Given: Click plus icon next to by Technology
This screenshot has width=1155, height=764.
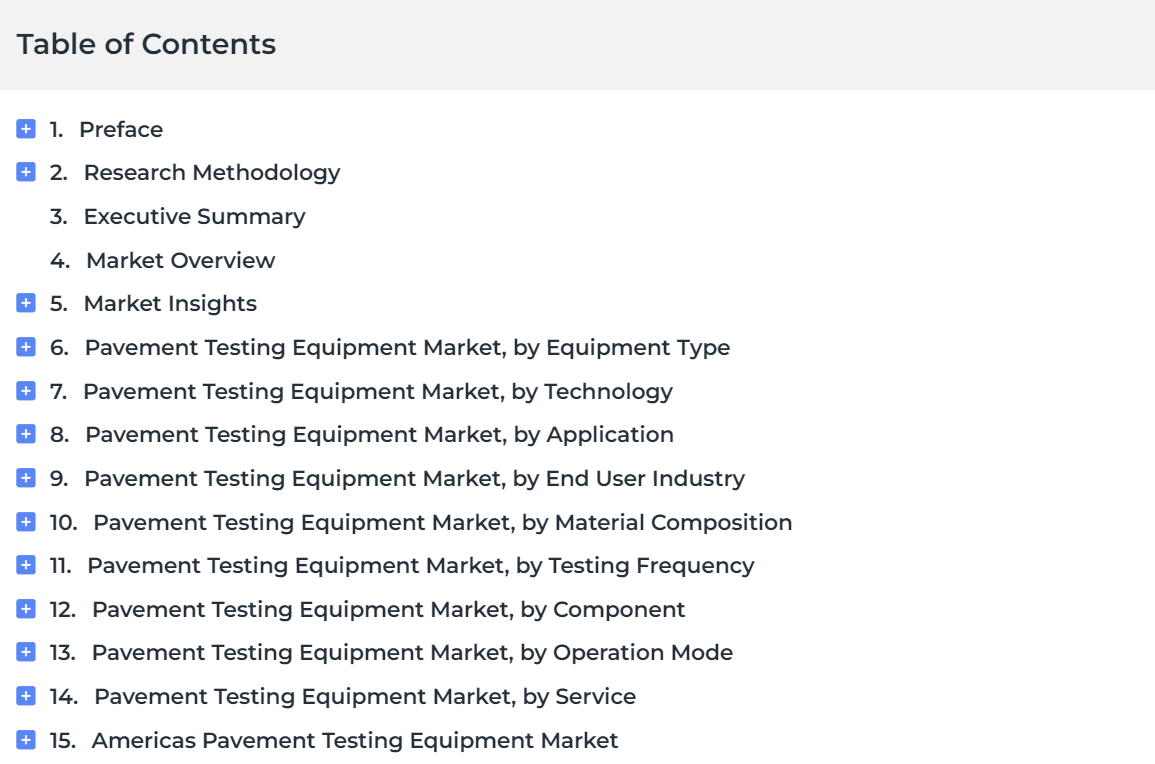Looking at the screenshot, I should tap(26, 390).
